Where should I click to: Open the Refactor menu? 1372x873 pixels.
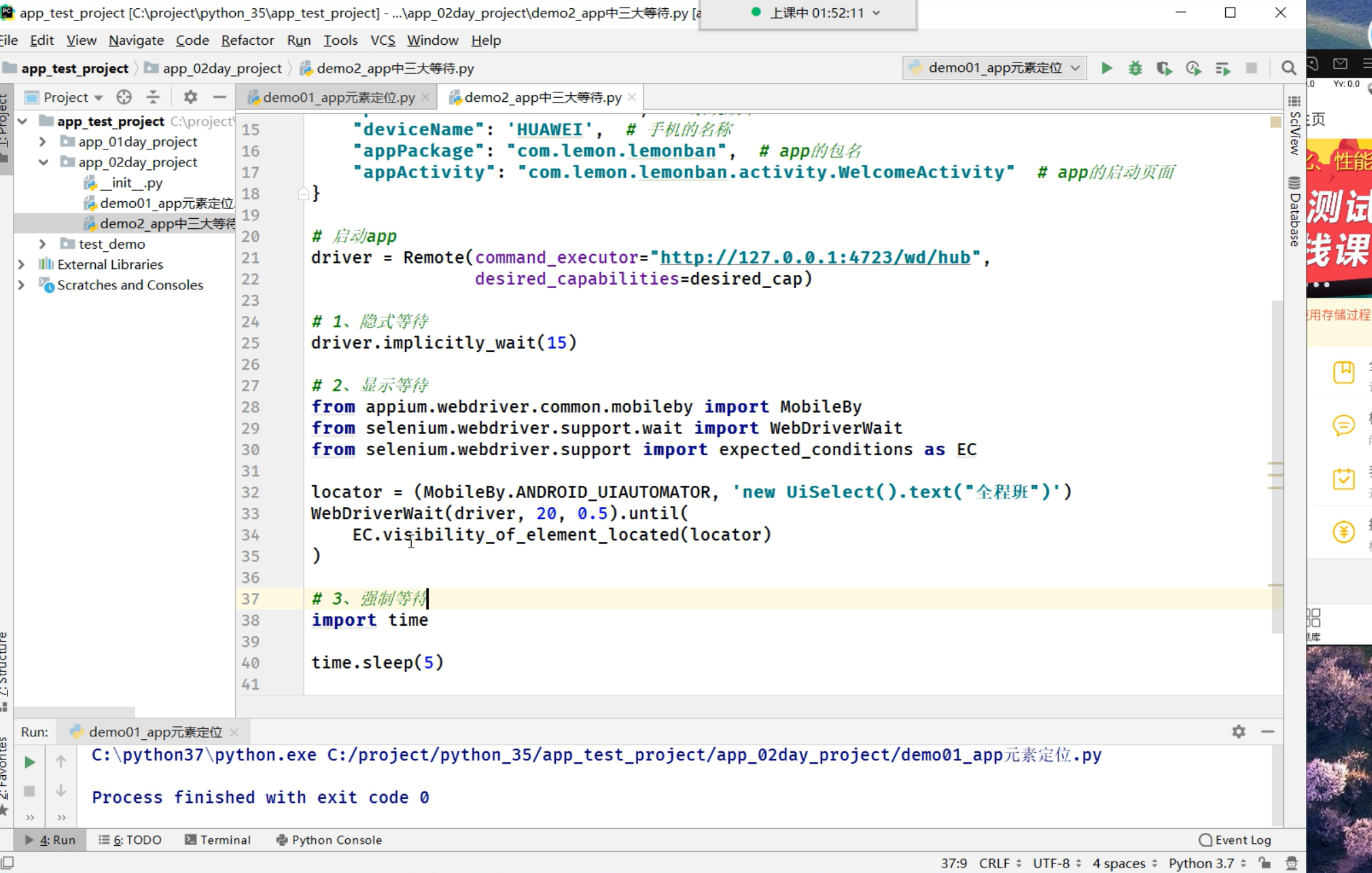pyautogui.click(x=247, y=40)
